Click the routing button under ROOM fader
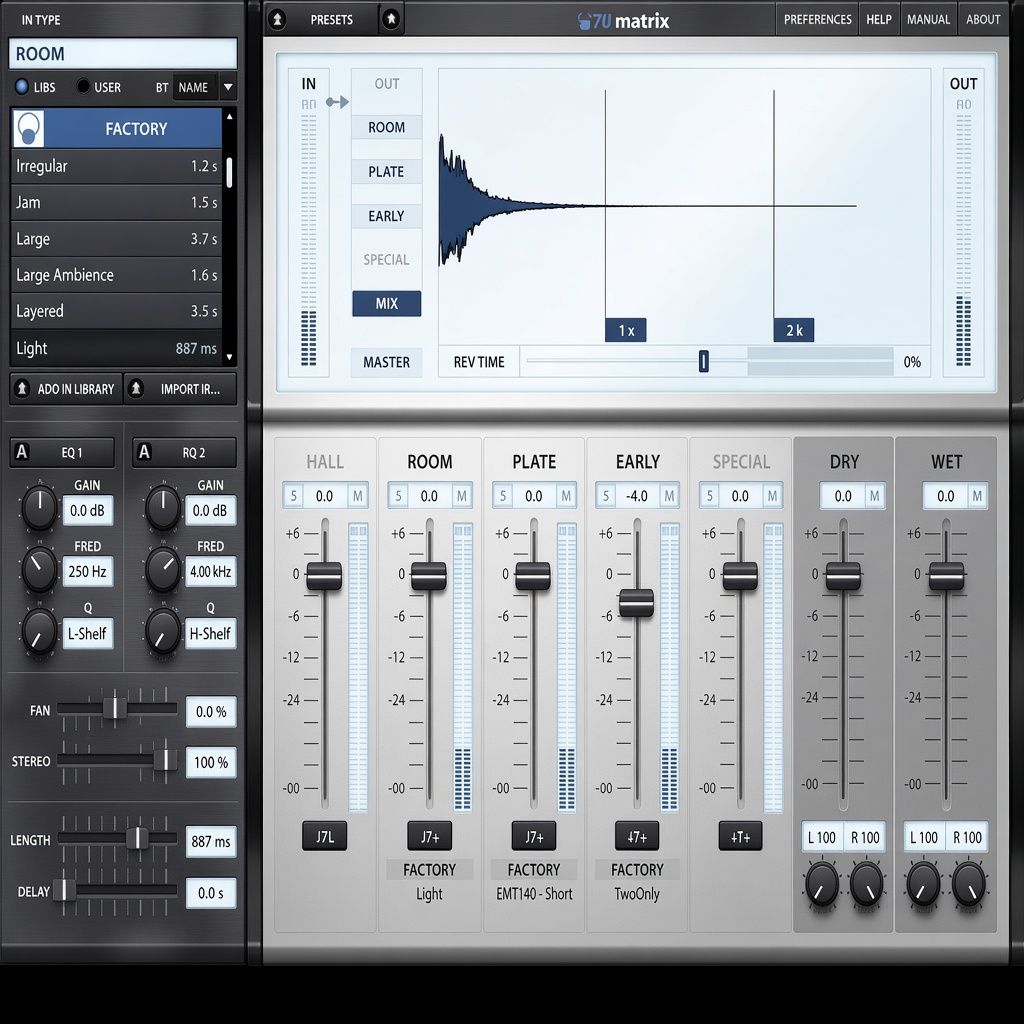The image size is (1024, 1024). click(x=429, y=836)
